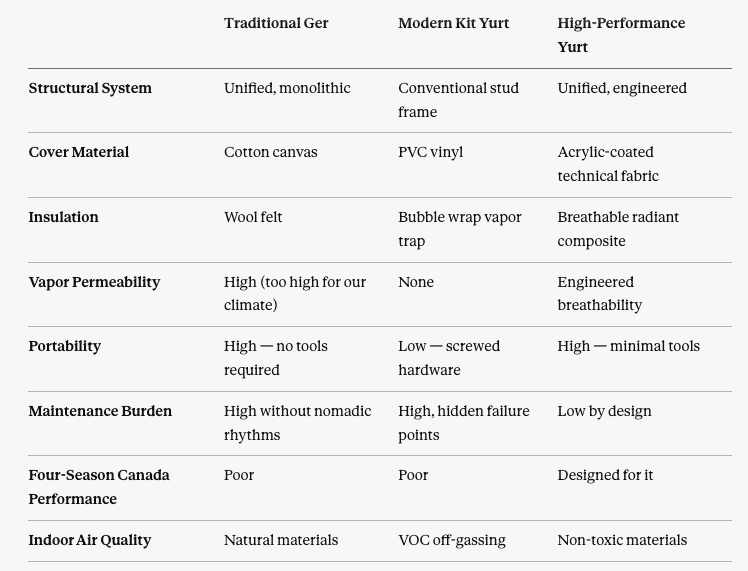748x571 pixels.
Task: Click the Modern Kit Yurt column header
Action: coord(454,23)
